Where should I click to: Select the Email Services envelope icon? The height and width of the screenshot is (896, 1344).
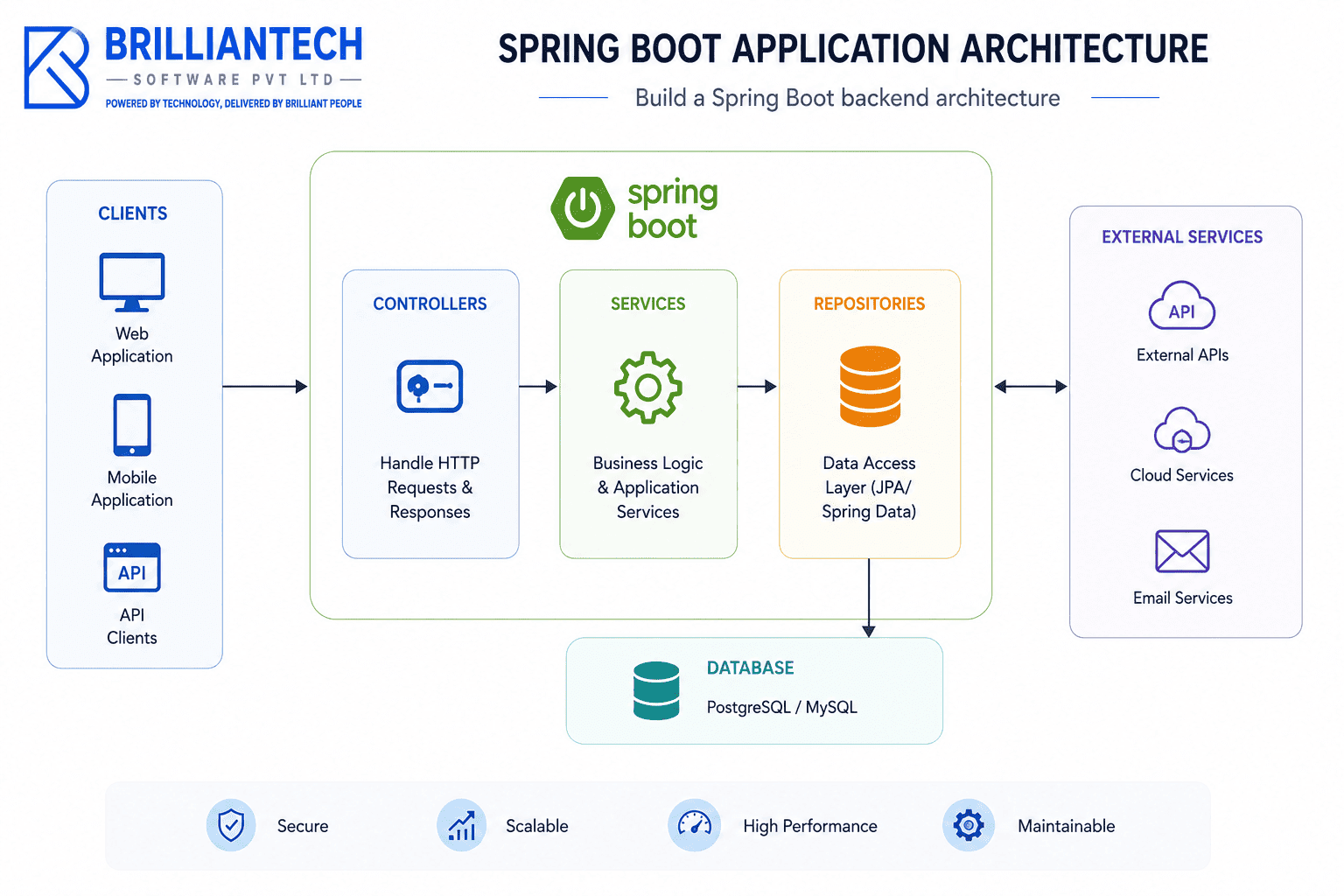1182,551
